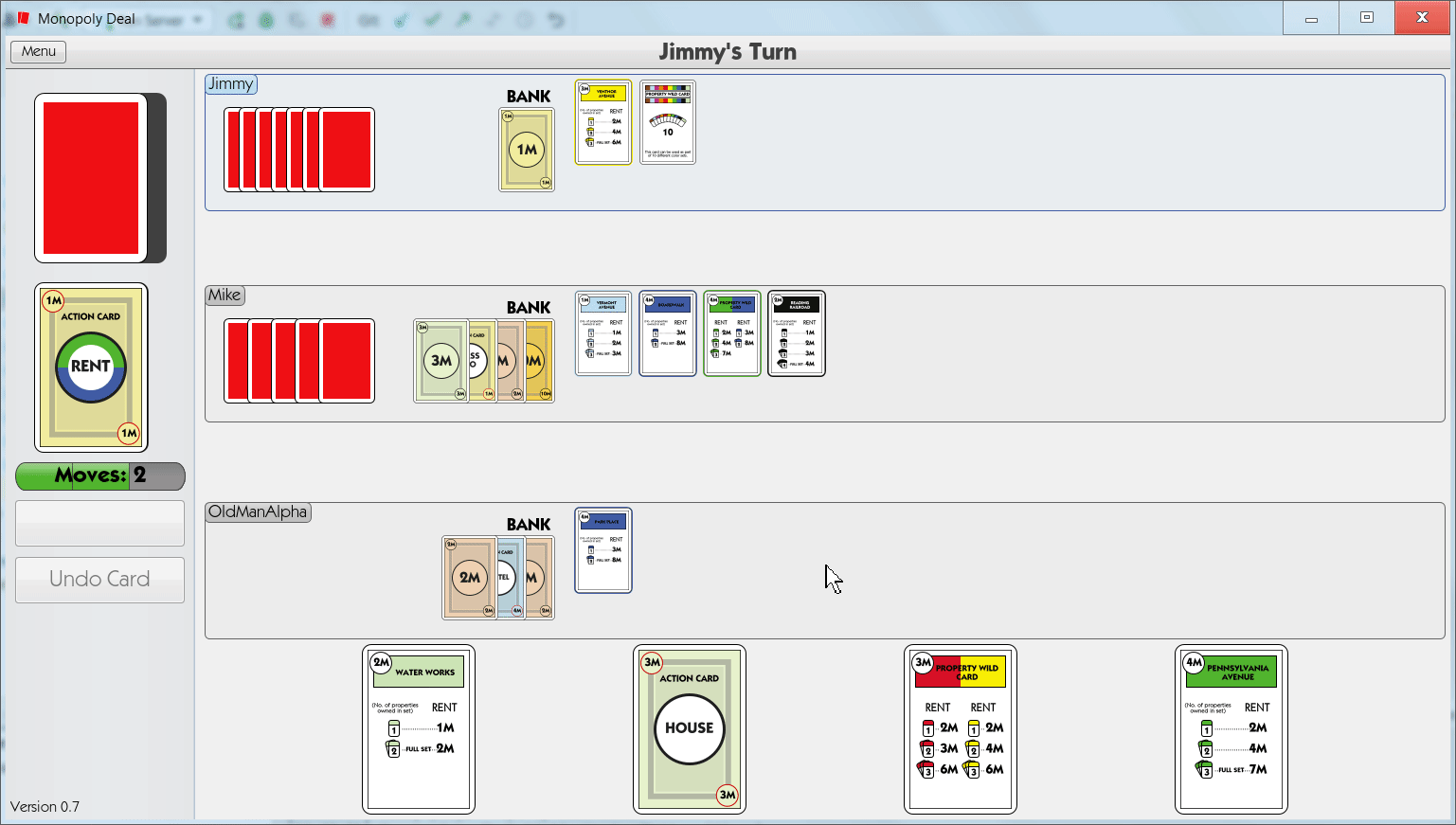Click the blank button above Undo Card

[99, 523]
